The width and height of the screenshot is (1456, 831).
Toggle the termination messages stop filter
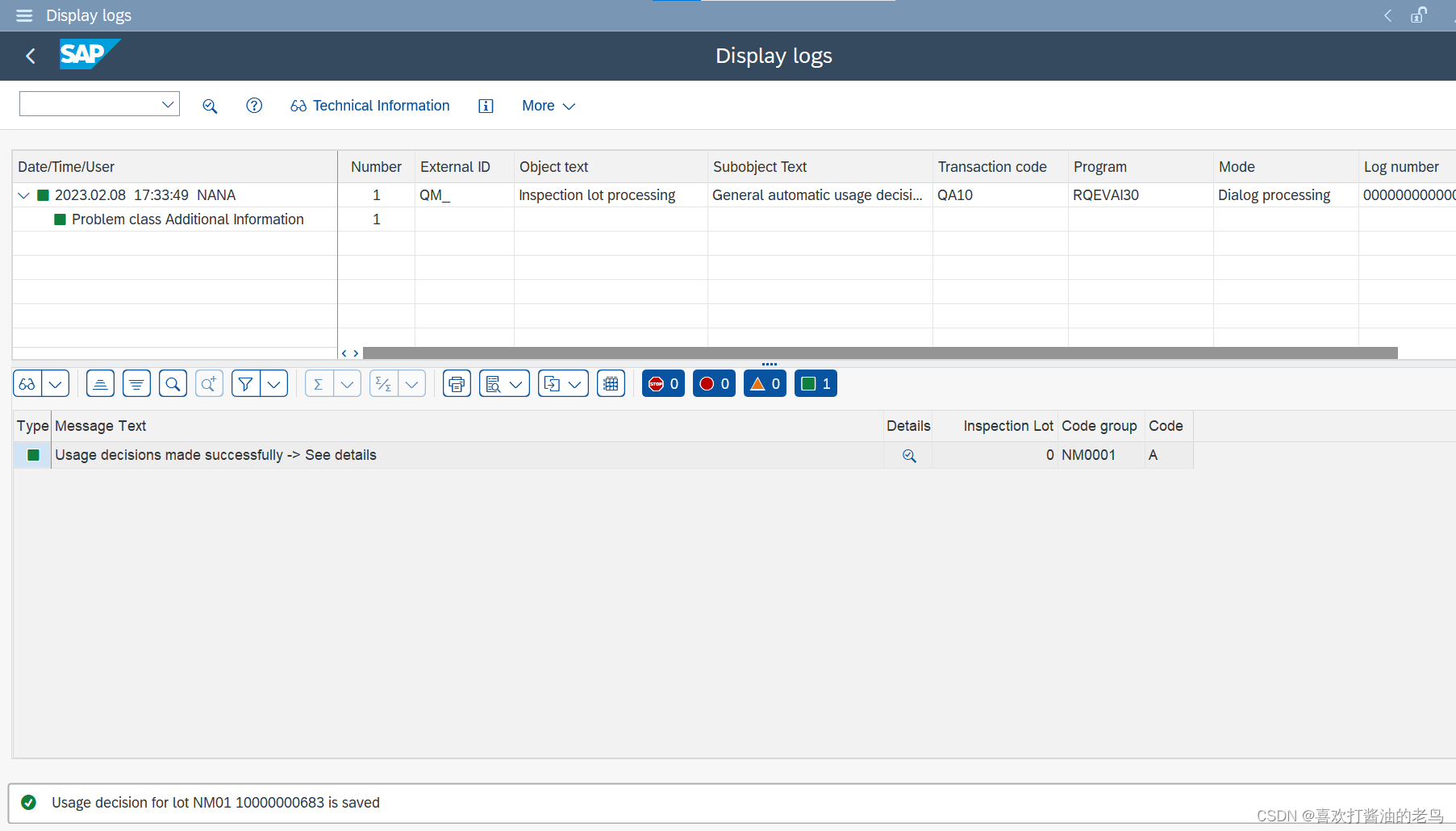click(663, 383)
